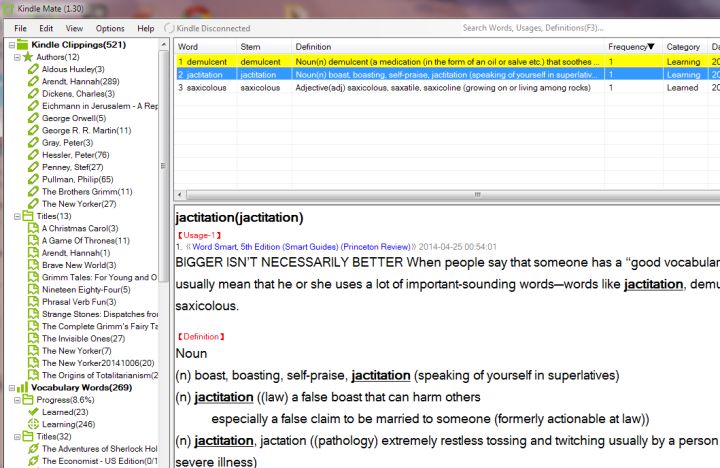Click the book icon beside Nineteen Eighty-Four(5)

coord(33,290)
